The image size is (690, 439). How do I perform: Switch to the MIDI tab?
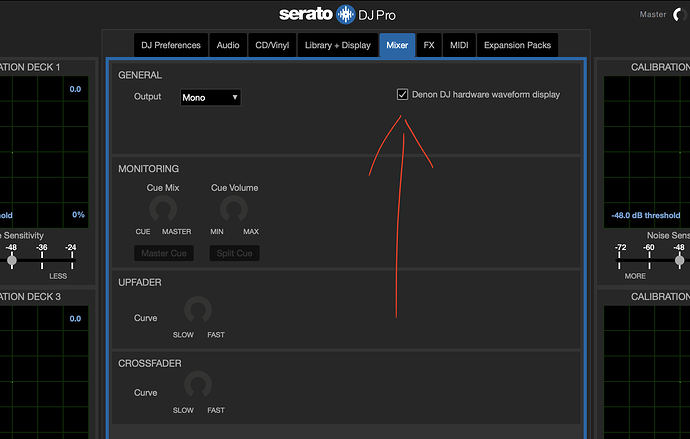(459, 45)
